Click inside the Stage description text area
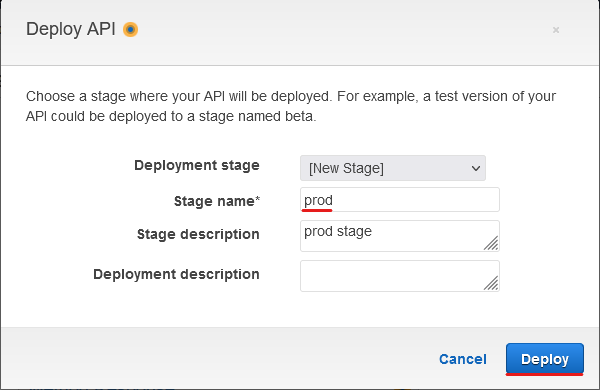The width and height of the screenshot is (600, 390). pos(400,236)
